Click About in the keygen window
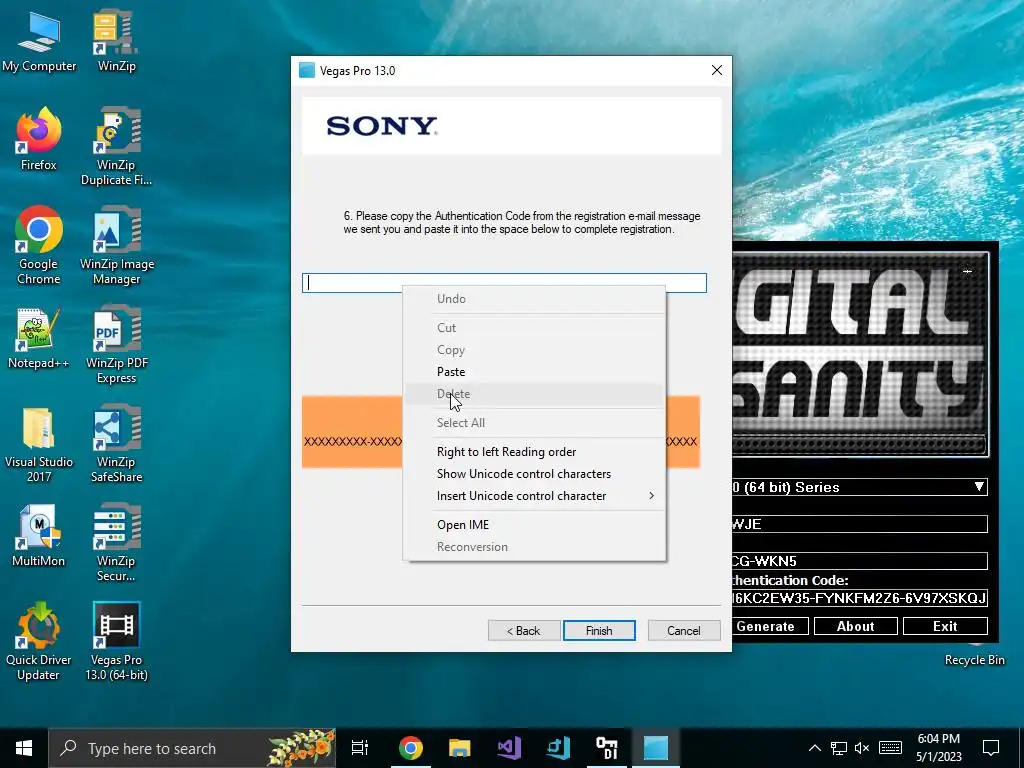 (856, 626)
